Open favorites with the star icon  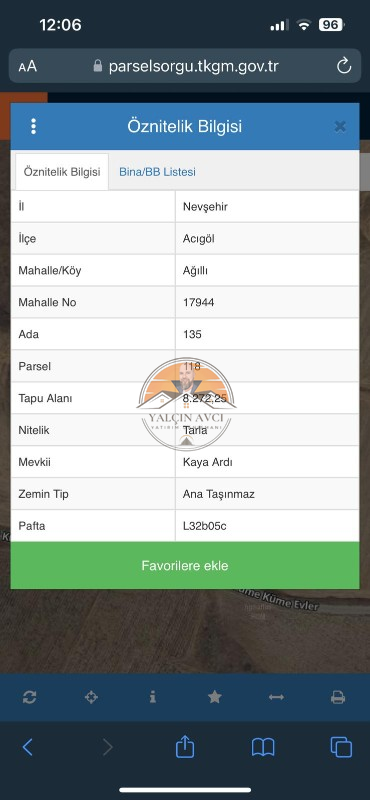(215, 697)
